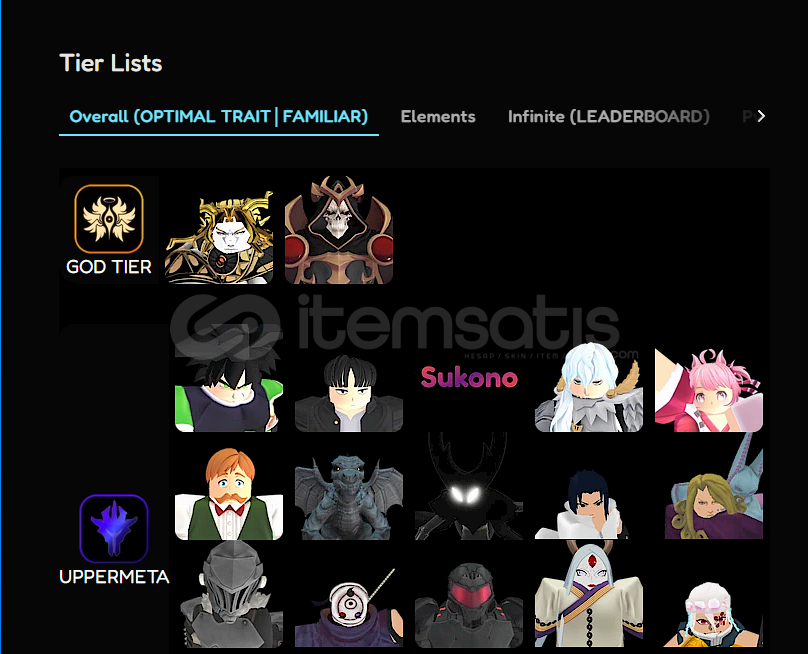Click the Uppermeta blue dragon emblem icon

click(114, 529)
